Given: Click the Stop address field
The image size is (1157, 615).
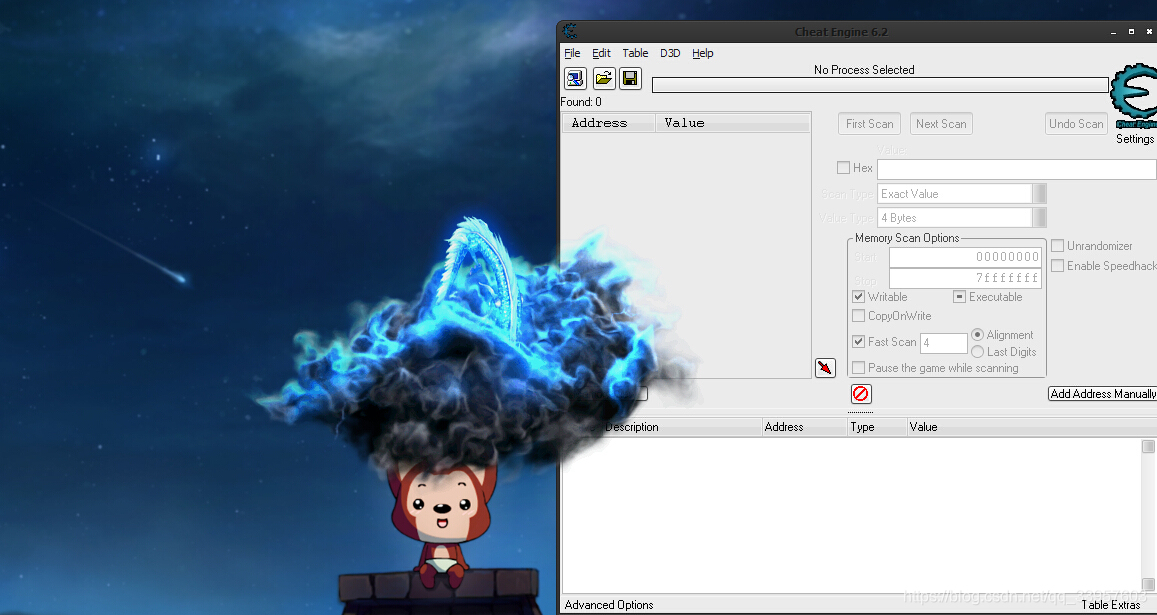Looking at the screenshot, I should (x=965, y=278).
